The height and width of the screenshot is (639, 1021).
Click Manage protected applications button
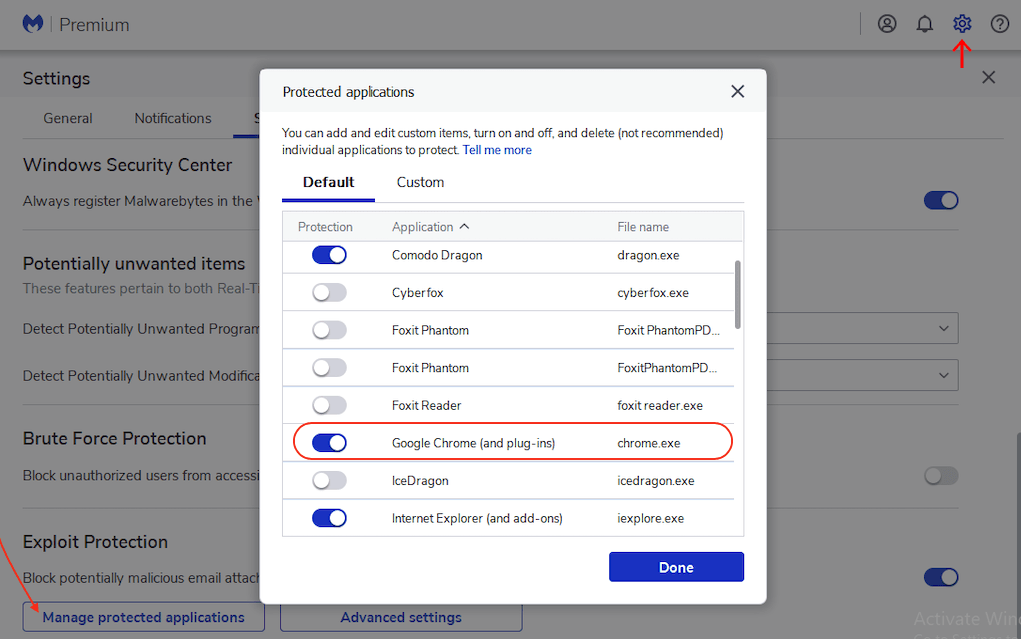143,617
